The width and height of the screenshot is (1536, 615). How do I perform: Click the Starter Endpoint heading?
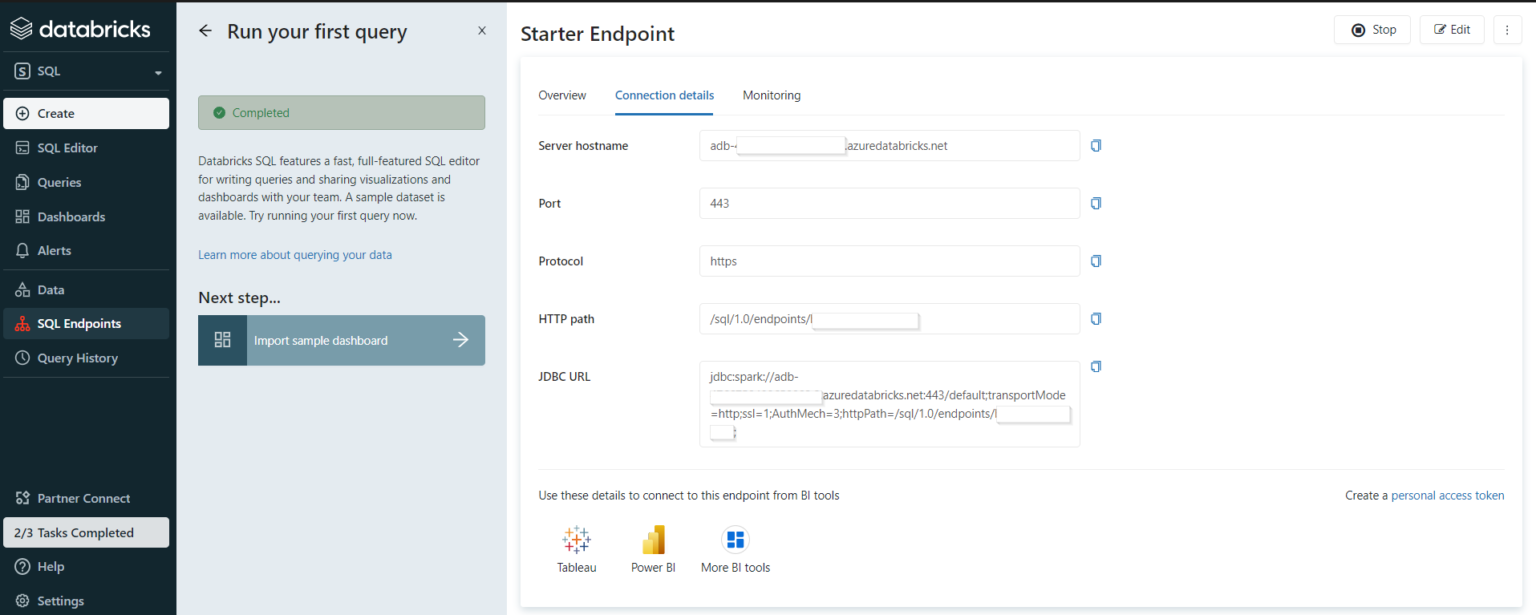(598, 34)
